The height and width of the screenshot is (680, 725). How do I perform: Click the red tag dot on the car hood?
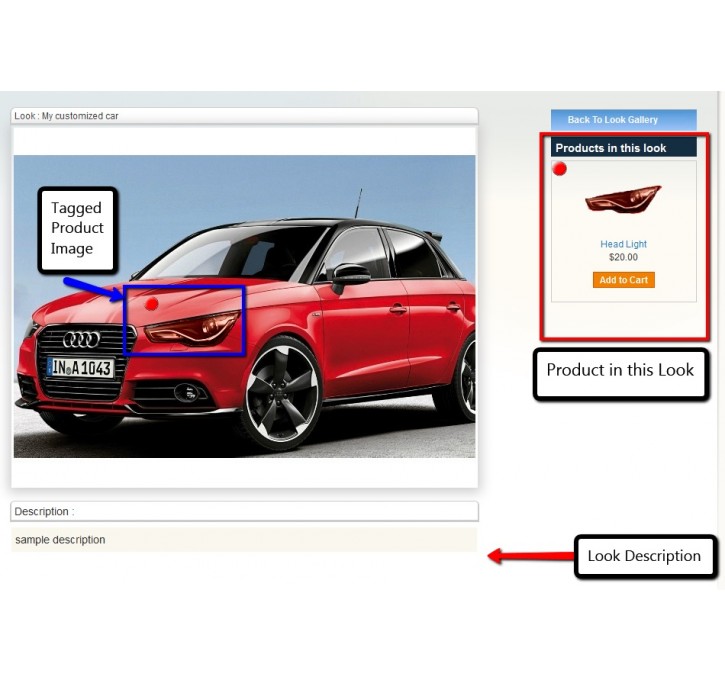tap(151, 304)
